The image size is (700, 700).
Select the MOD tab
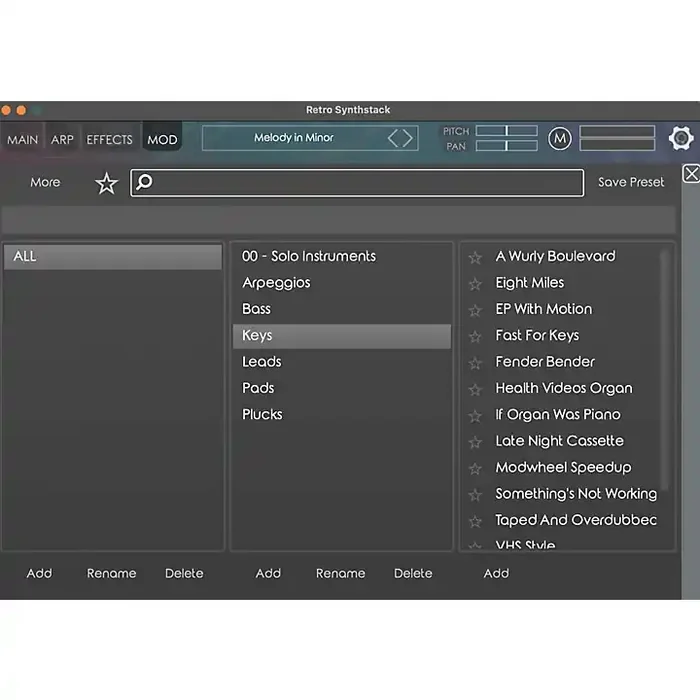[x=162, y=140]
